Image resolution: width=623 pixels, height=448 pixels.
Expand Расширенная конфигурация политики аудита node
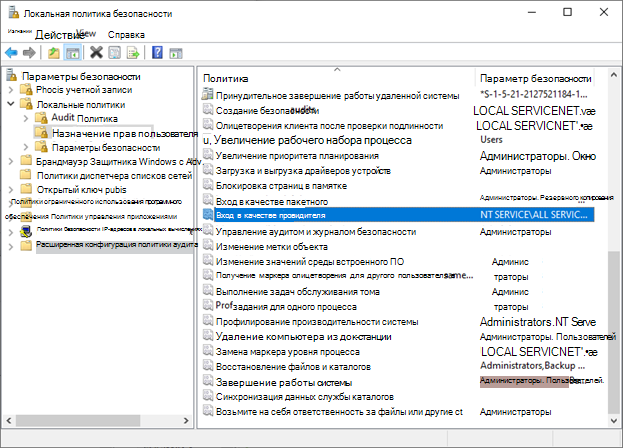11,247
